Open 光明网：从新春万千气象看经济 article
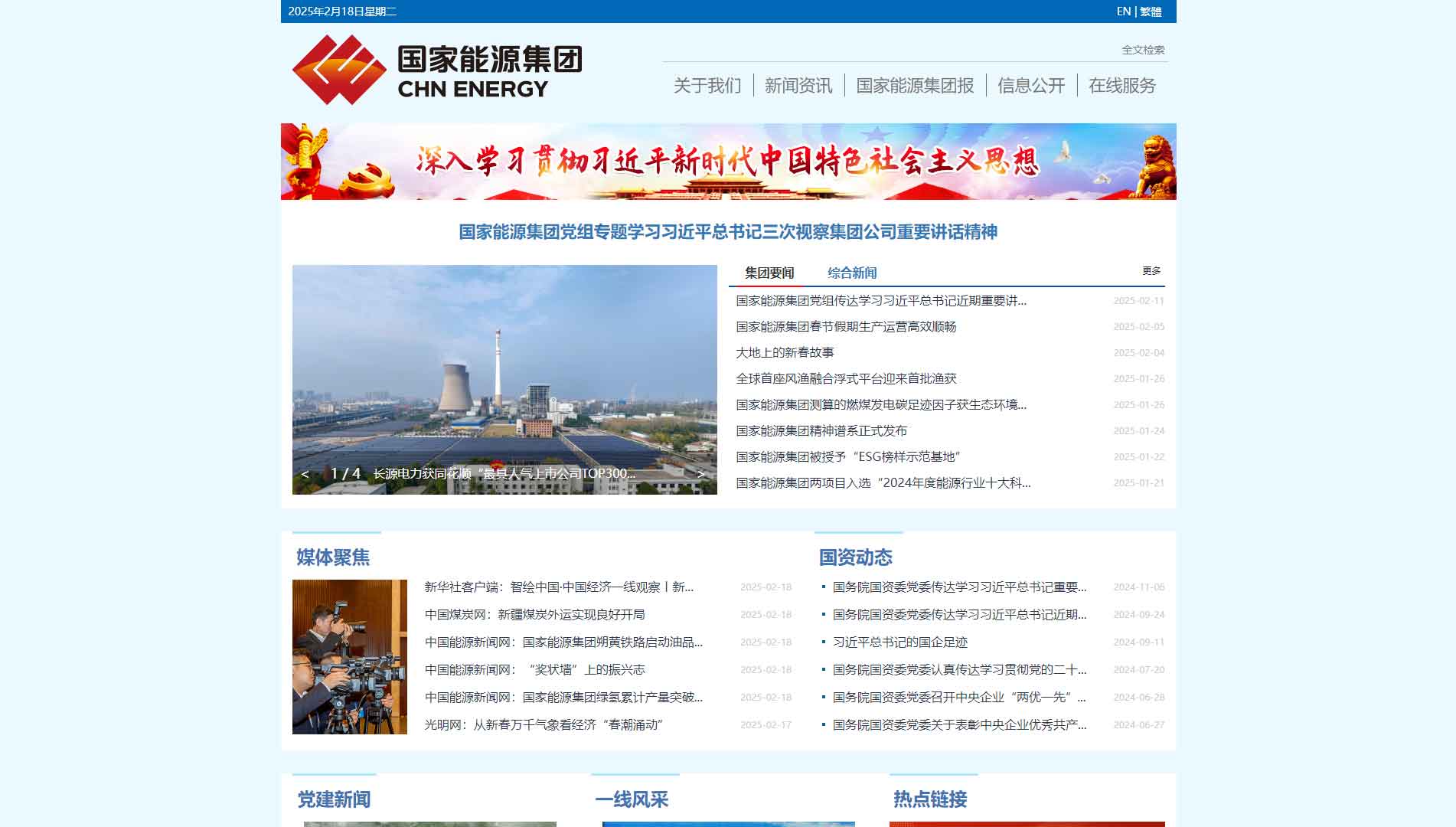This screenshot has height=827, width=1456. coord(544,725)
